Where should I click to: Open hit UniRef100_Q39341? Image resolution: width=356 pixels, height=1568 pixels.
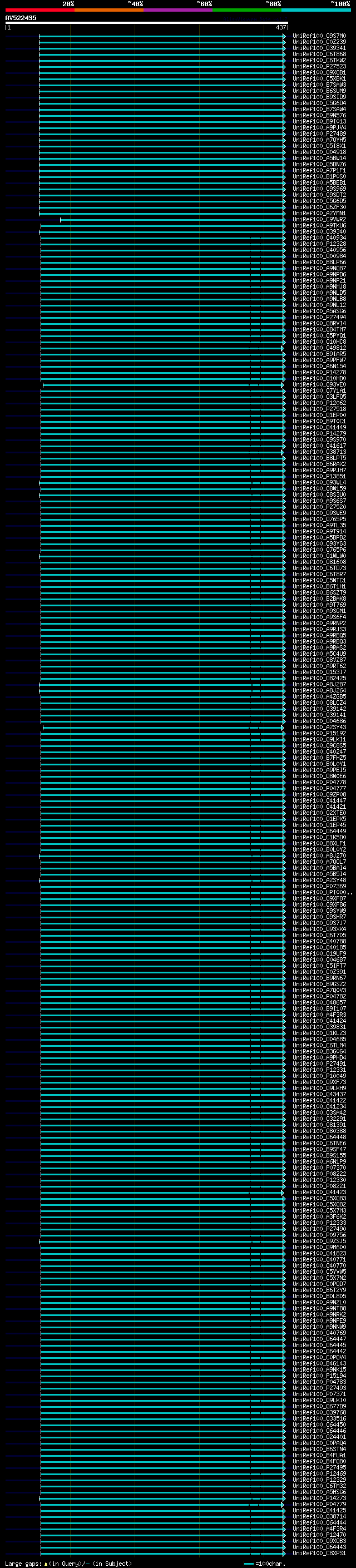coord(319,48)
